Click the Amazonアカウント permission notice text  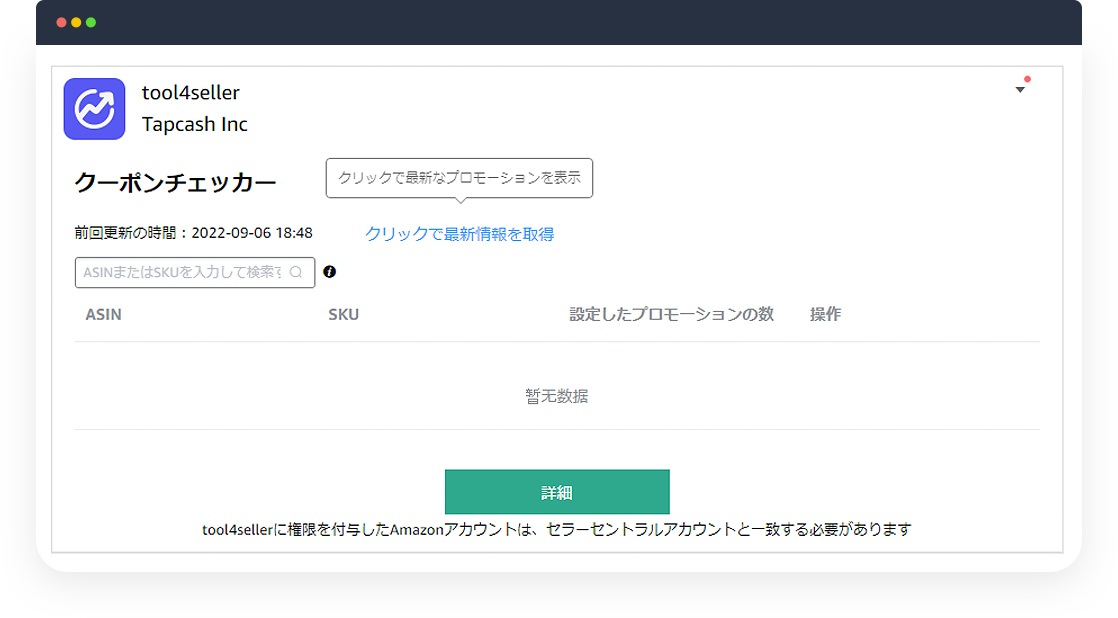click(557, 530)
